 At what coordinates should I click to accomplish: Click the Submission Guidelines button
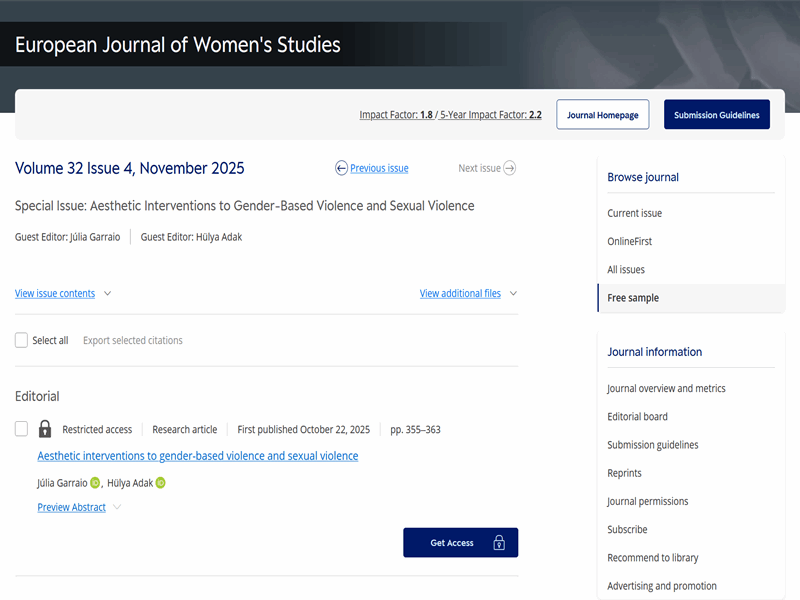[x=716, y=115]
